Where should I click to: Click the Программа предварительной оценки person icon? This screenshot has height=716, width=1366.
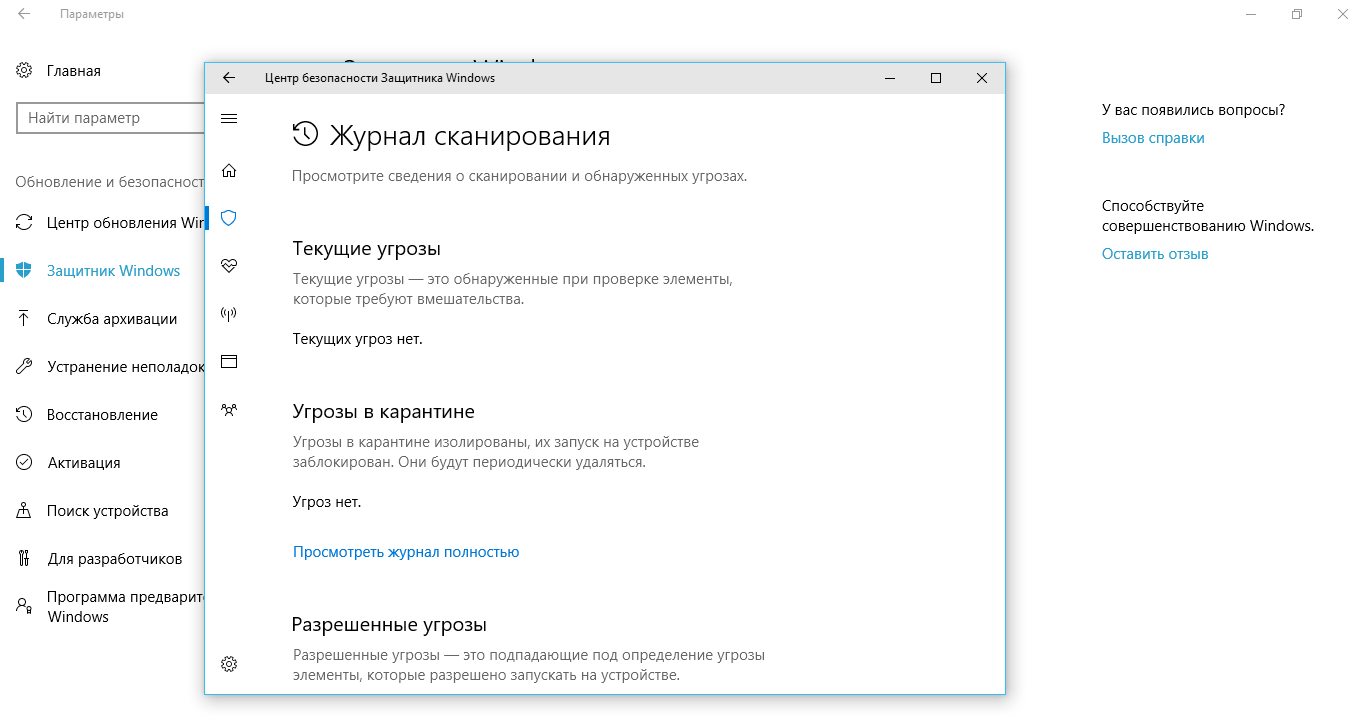(x=24, y=605)
